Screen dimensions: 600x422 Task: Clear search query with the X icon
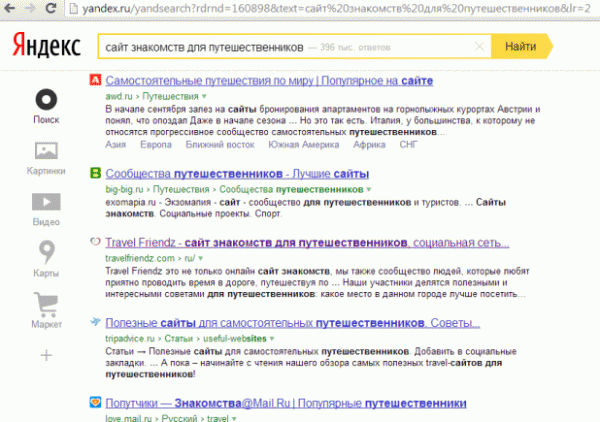point(479,47)
